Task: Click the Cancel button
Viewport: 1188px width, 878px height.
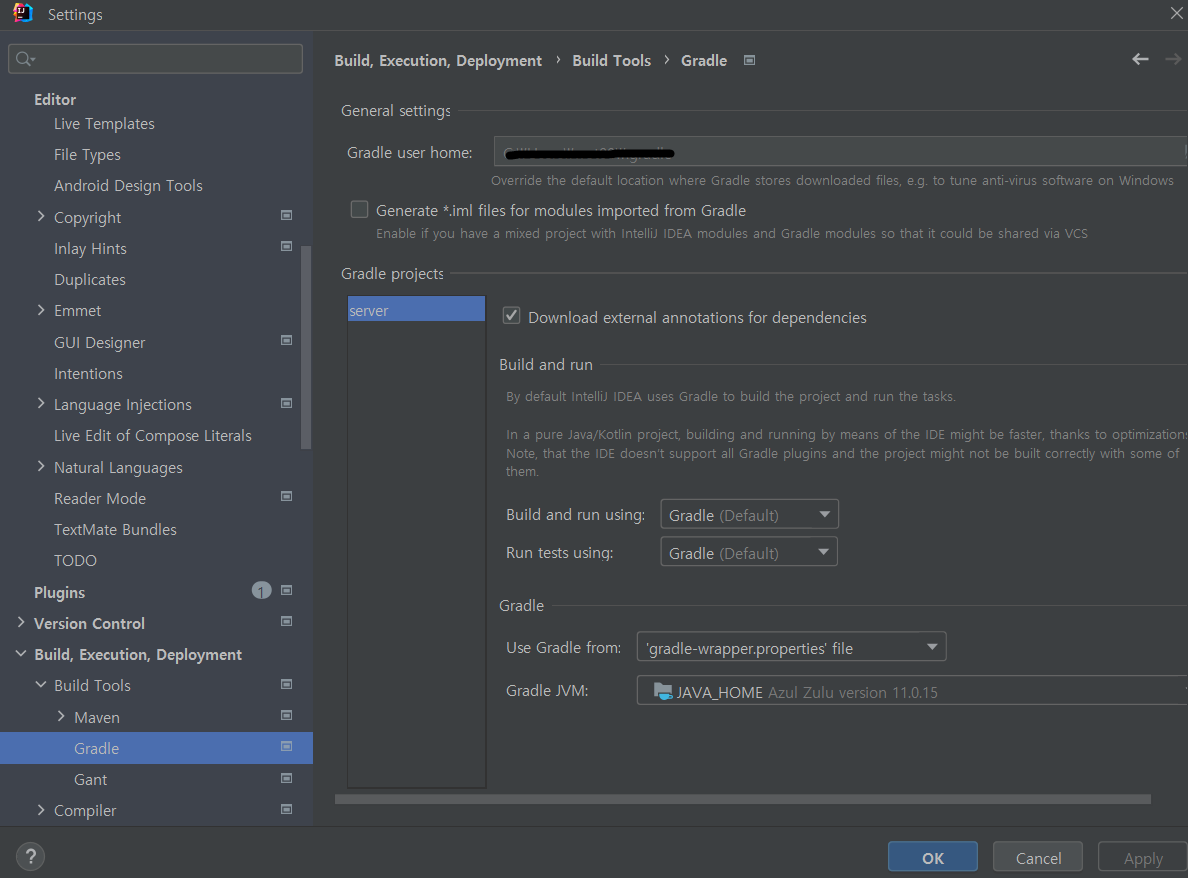Action: [x=1038, y=858]
